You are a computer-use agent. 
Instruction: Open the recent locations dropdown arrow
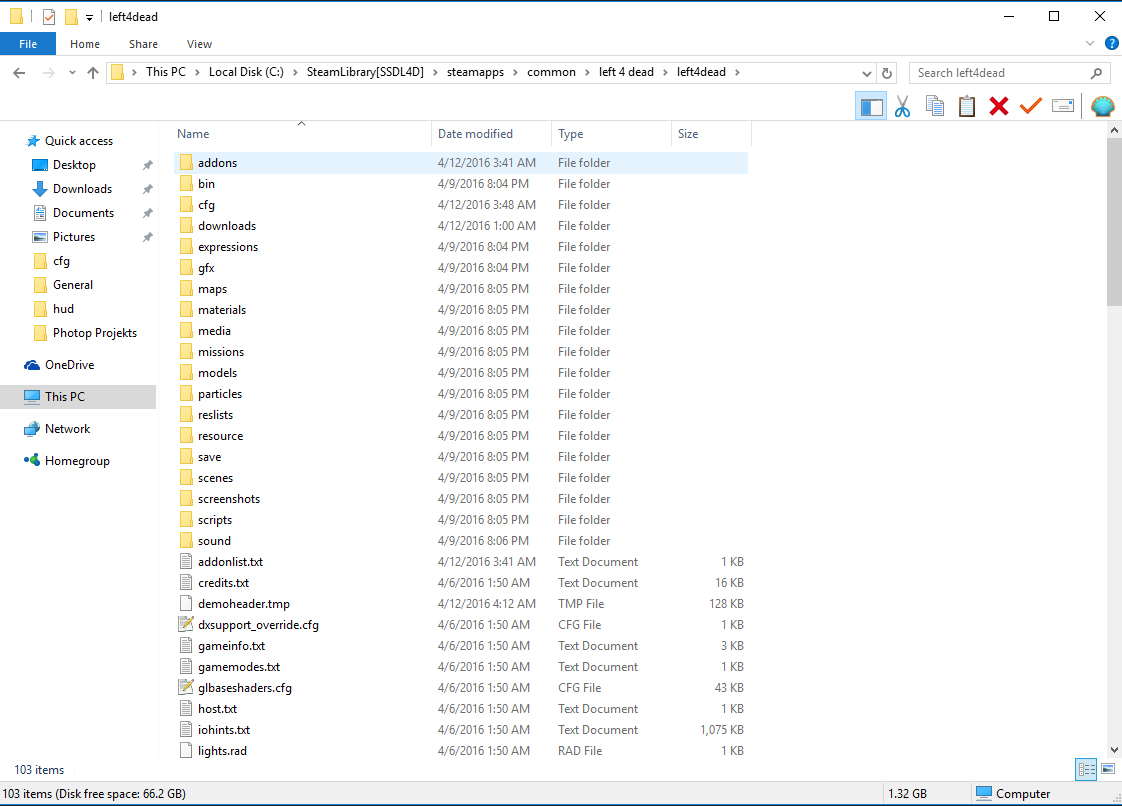coord(72,73)
